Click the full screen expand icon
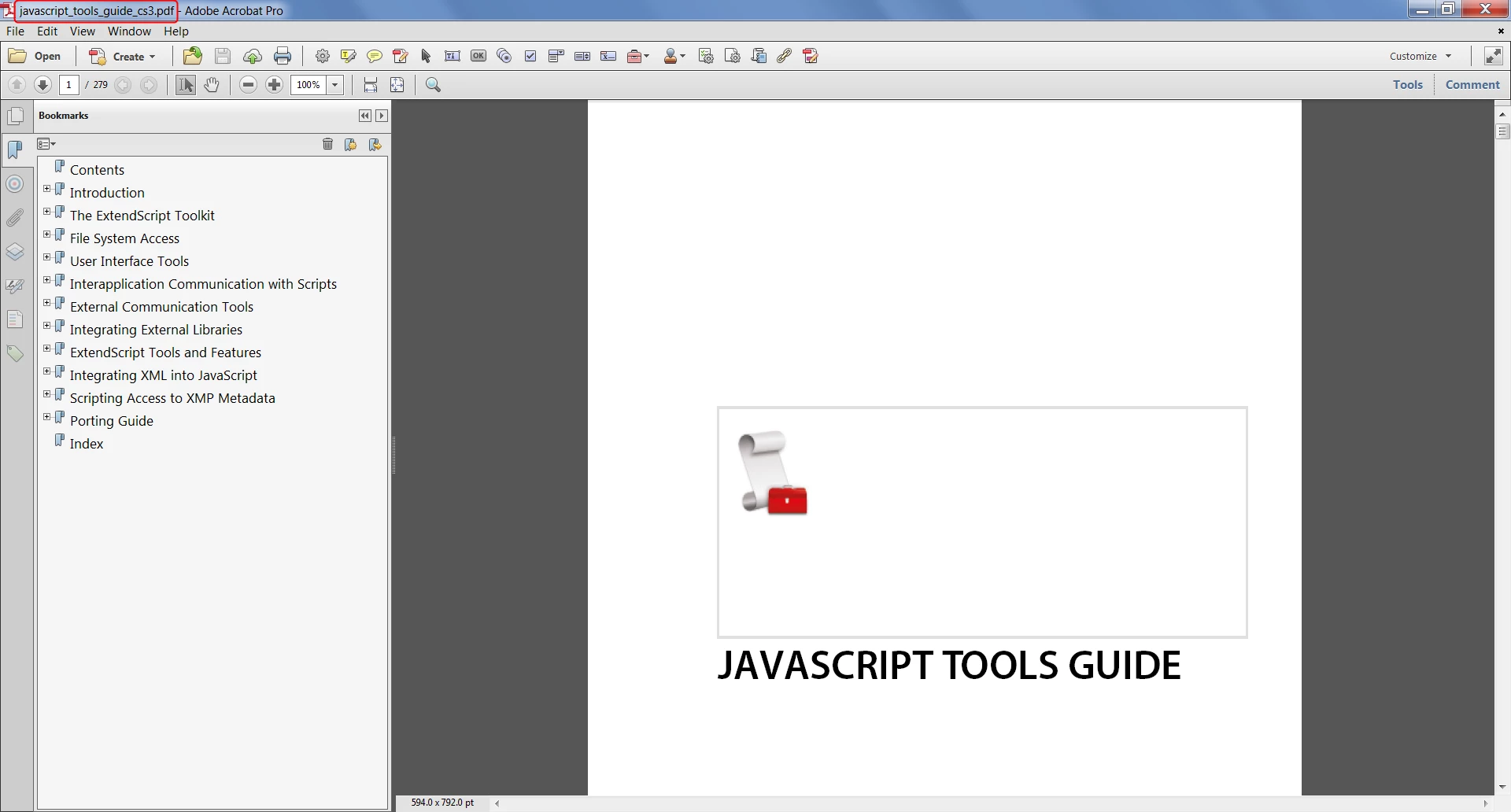 click(x=1493, y=56)
